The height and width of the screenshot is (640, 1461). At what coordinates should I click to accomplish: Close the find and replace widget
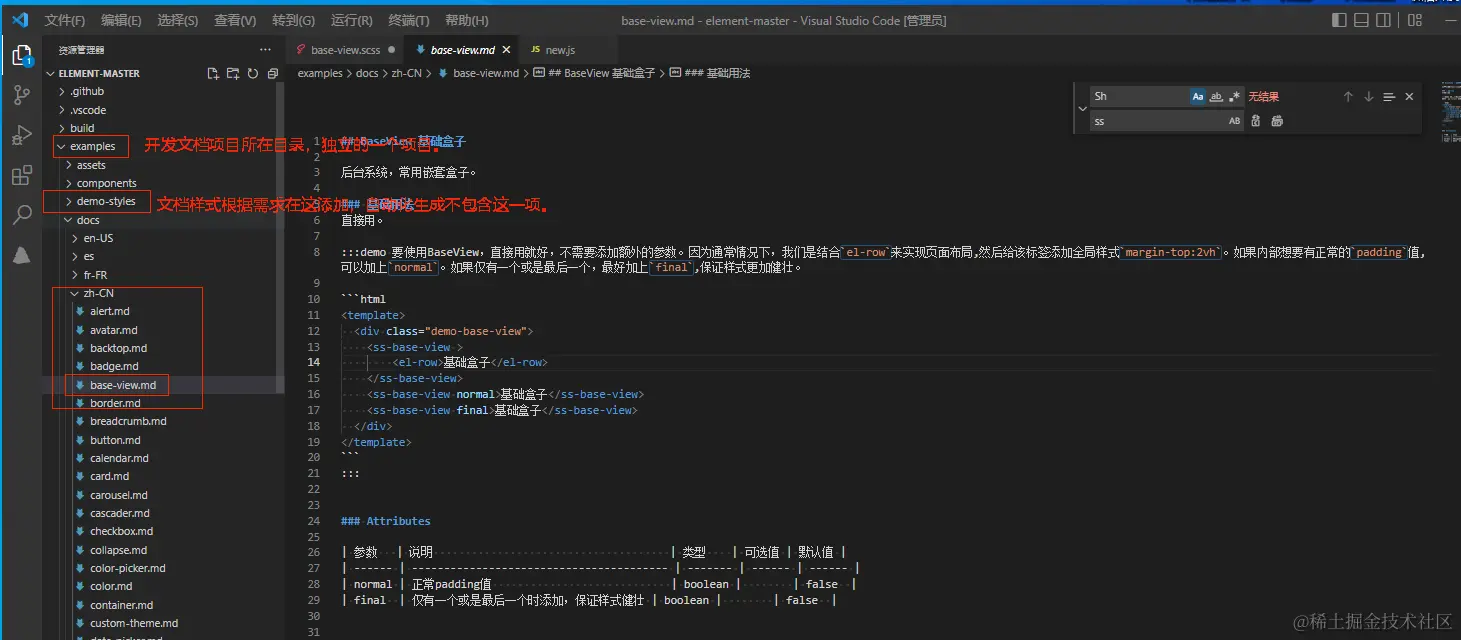pyautogui.click(x=1409, y=97)
